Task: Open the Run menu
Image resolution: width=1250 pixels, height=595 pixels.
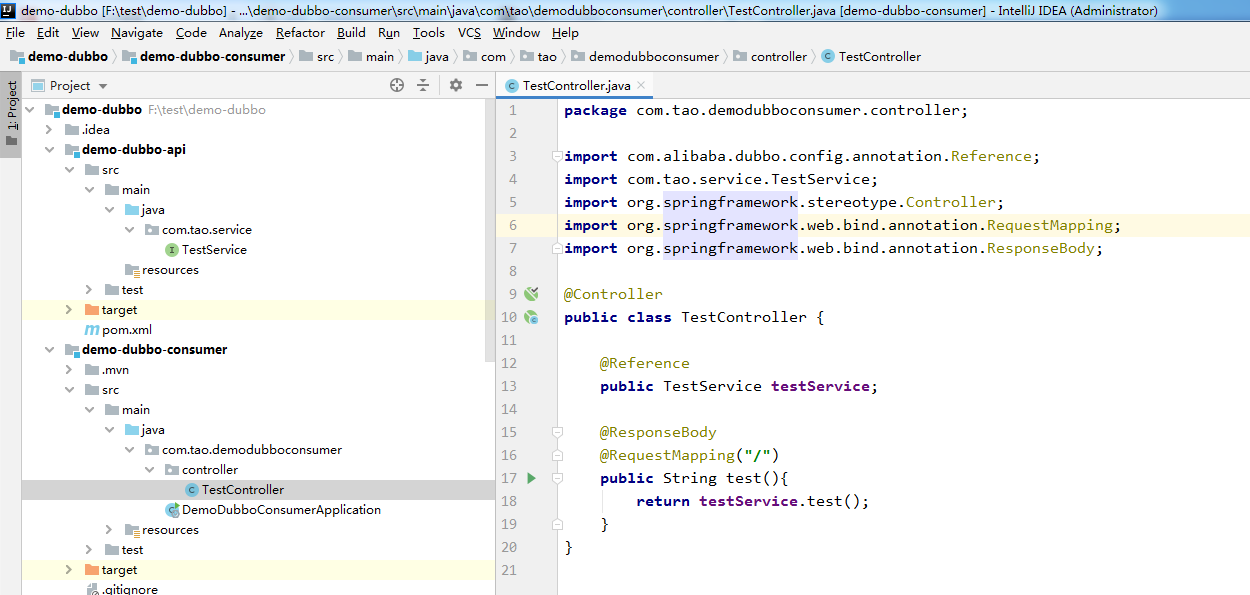Action: (389, 33)
